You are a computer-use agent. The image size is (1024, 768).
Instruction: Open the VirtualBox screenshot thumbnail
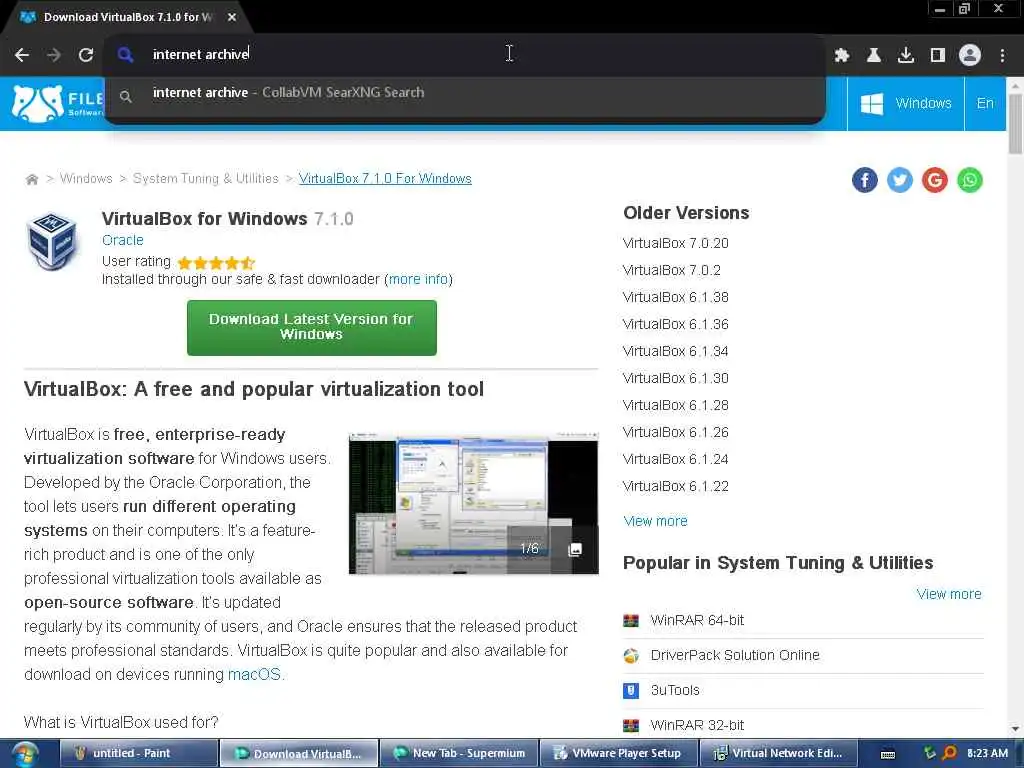coord(473,504)
